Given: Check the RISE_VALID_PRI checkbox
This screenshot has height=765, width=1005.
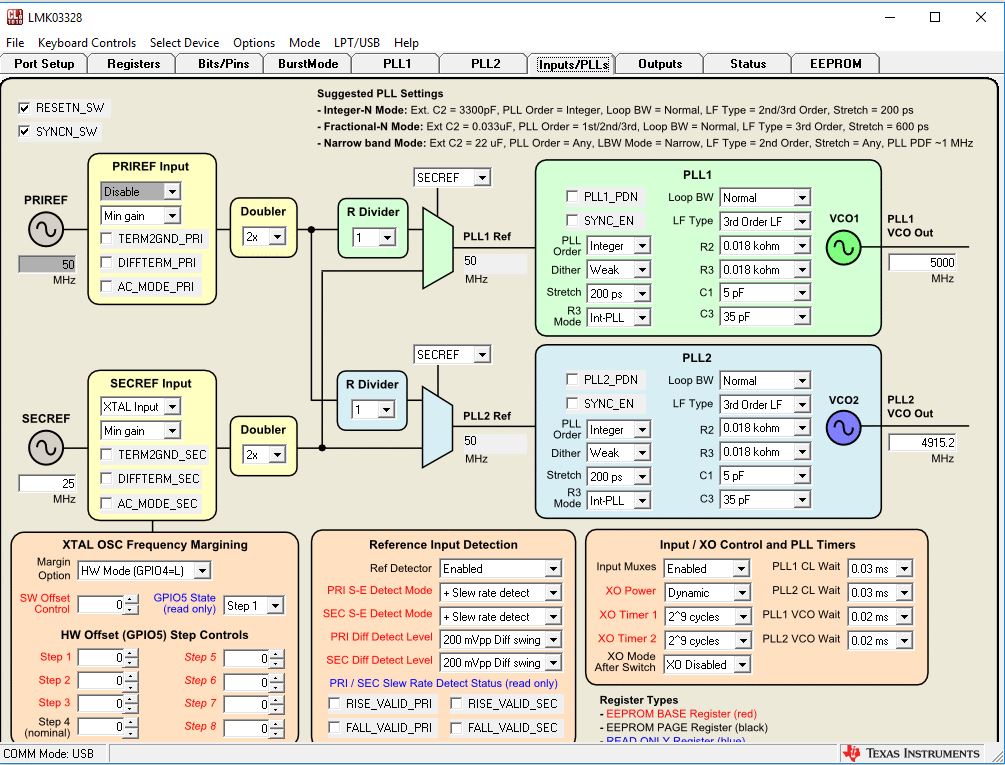Looking at the screenshot, I should [x=334, y=703].
